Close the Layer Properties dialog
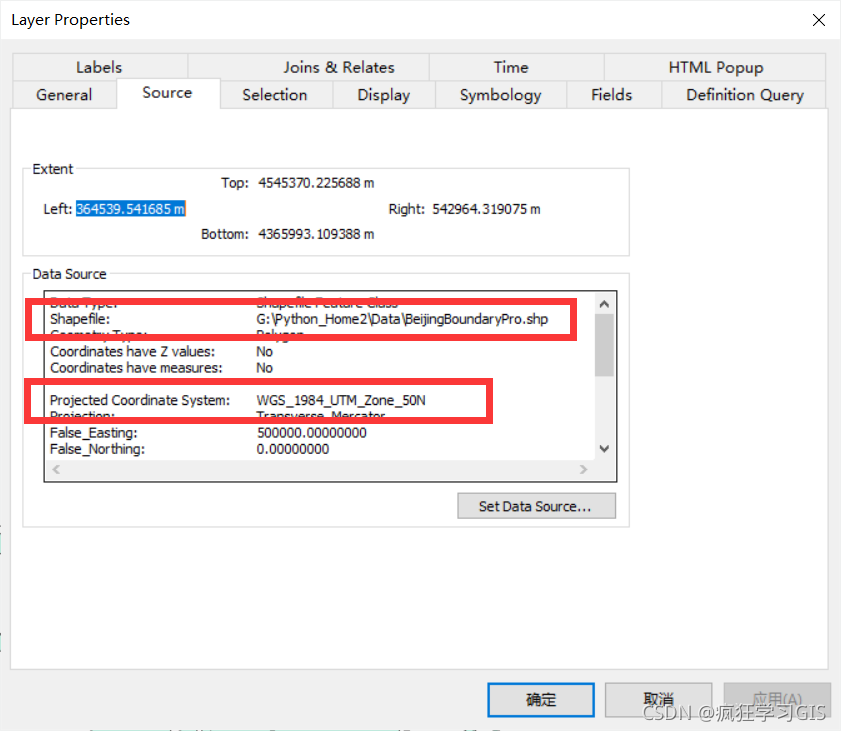Screen dimensions: 841x731 pyautogui.click(x=818, y=20)
